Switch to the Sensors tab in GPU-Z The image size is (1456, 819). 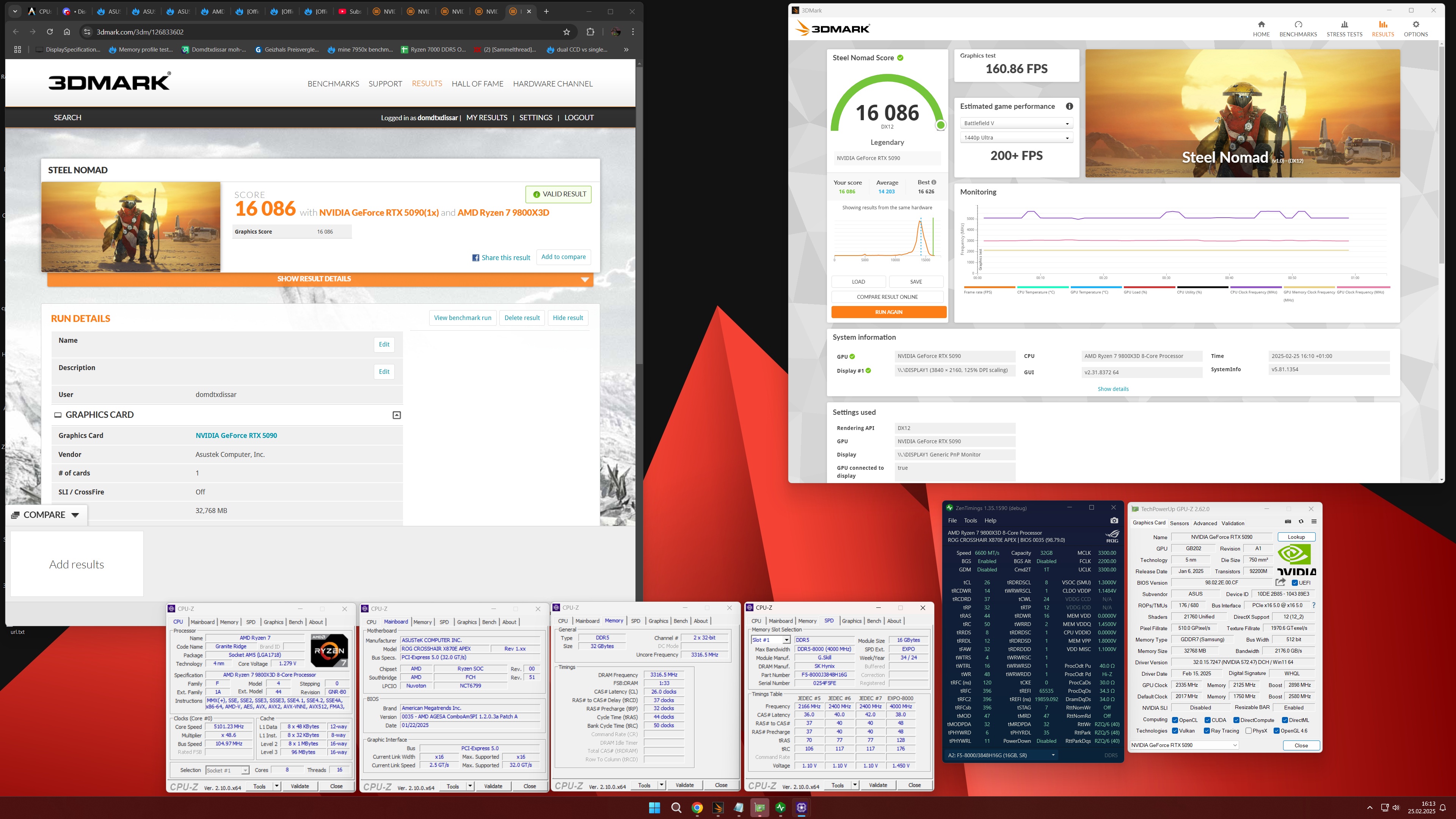click(x=1180, y=523)
